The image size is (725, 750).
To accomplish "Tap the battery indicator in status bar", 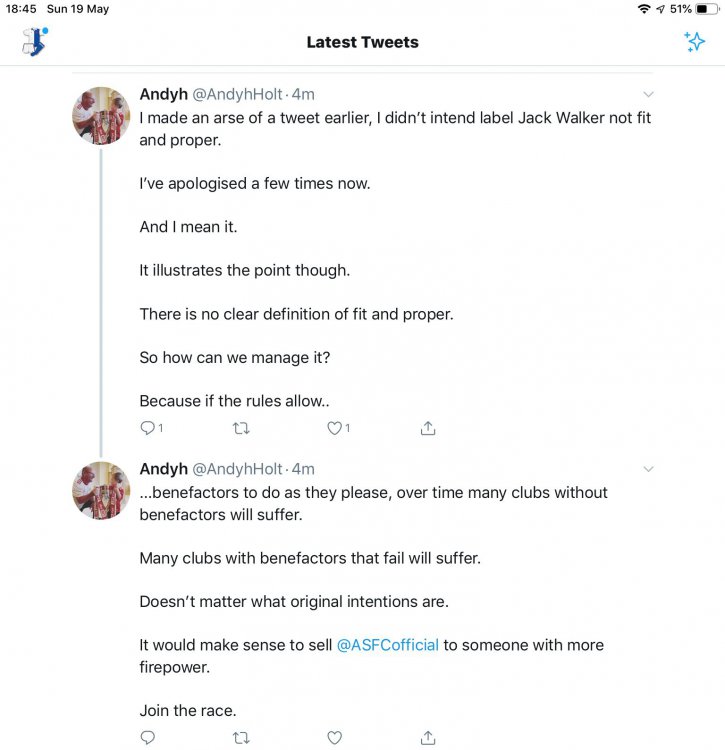I will click(x=707, y=9).
